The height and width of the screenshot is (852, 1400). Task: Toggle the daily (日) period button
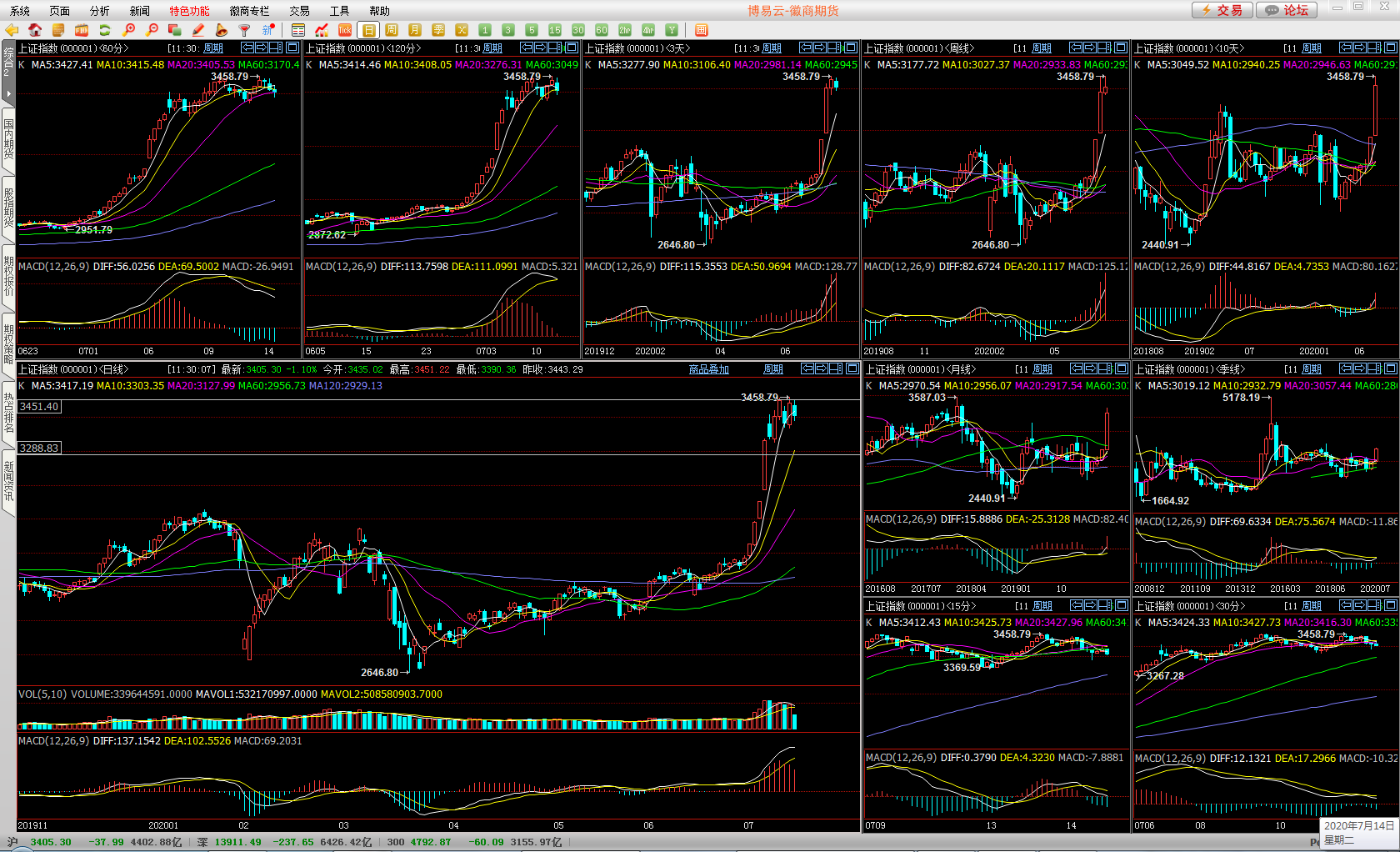[x=368, y=30]
